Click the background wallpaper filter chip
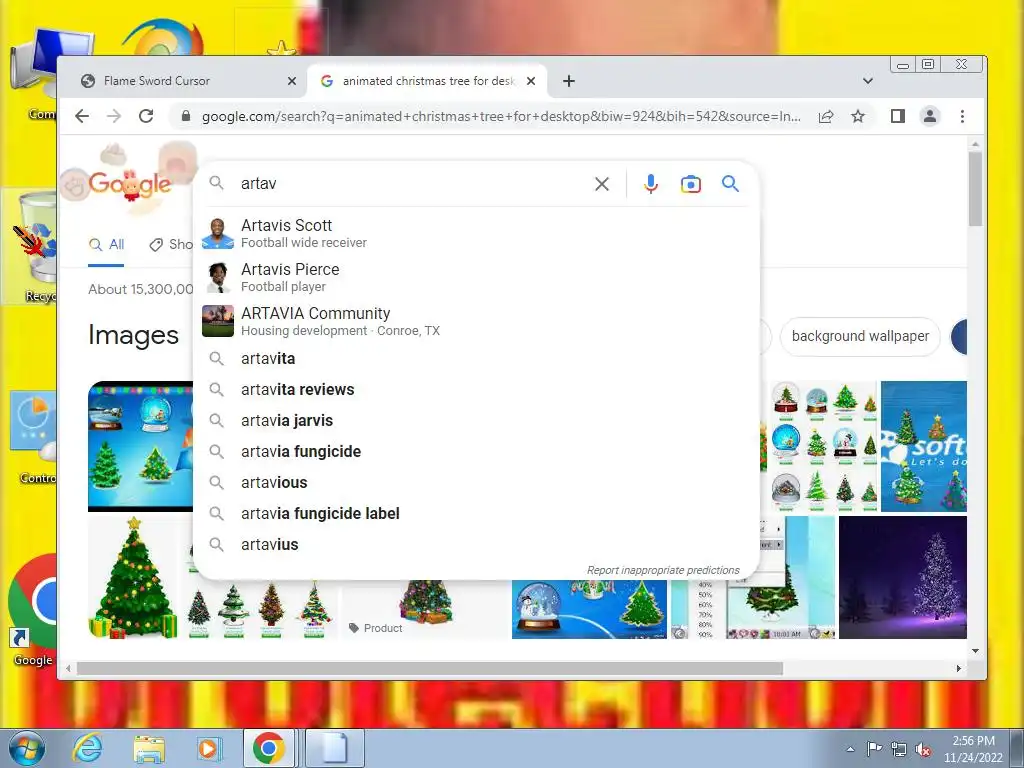The image size is (1024, 768). [x=860, y=336]
